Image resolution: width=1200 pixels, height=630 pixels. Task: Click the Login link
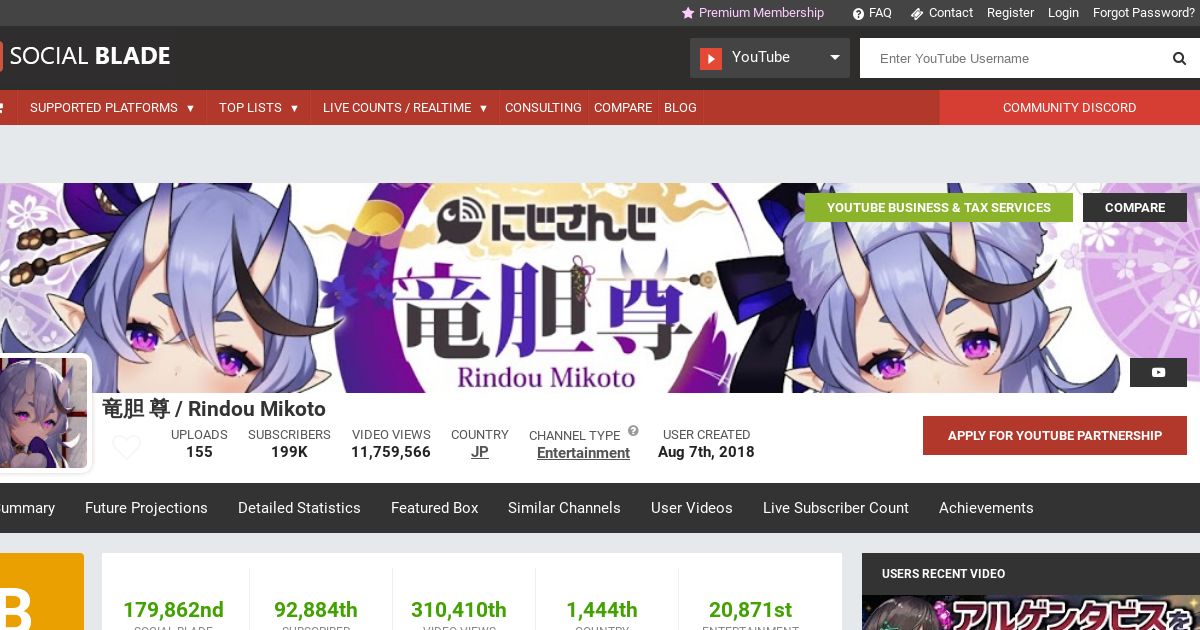(1063, 13)
